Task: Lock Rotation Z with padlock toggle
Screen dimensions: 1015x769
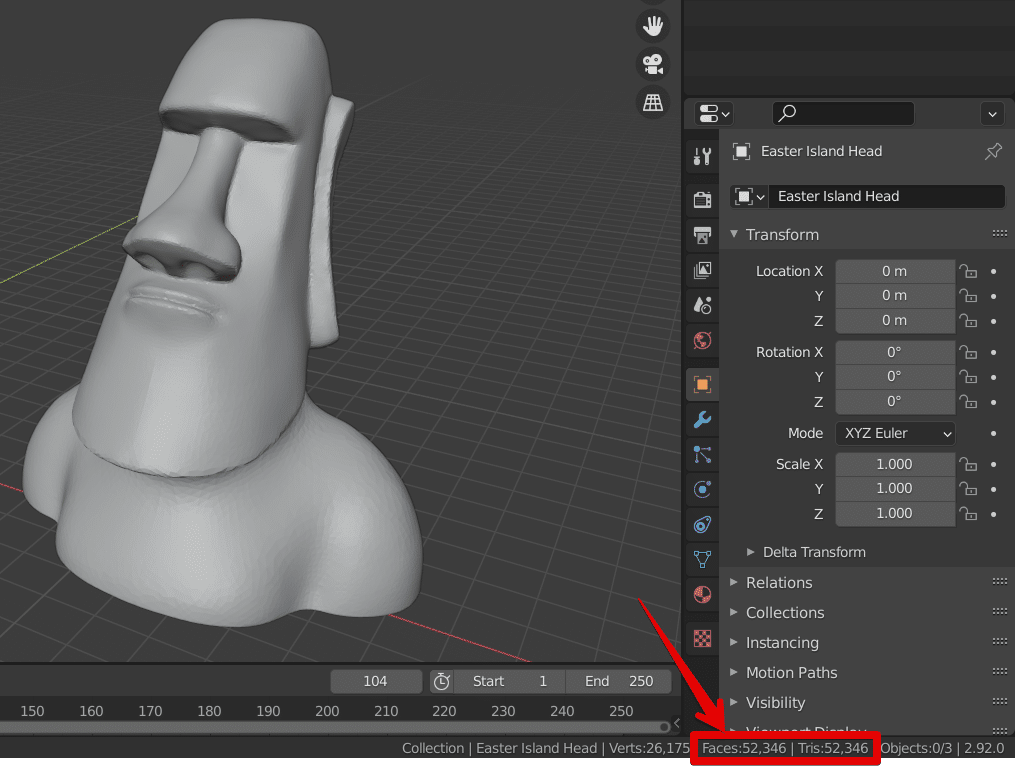Action: [968, 401]
